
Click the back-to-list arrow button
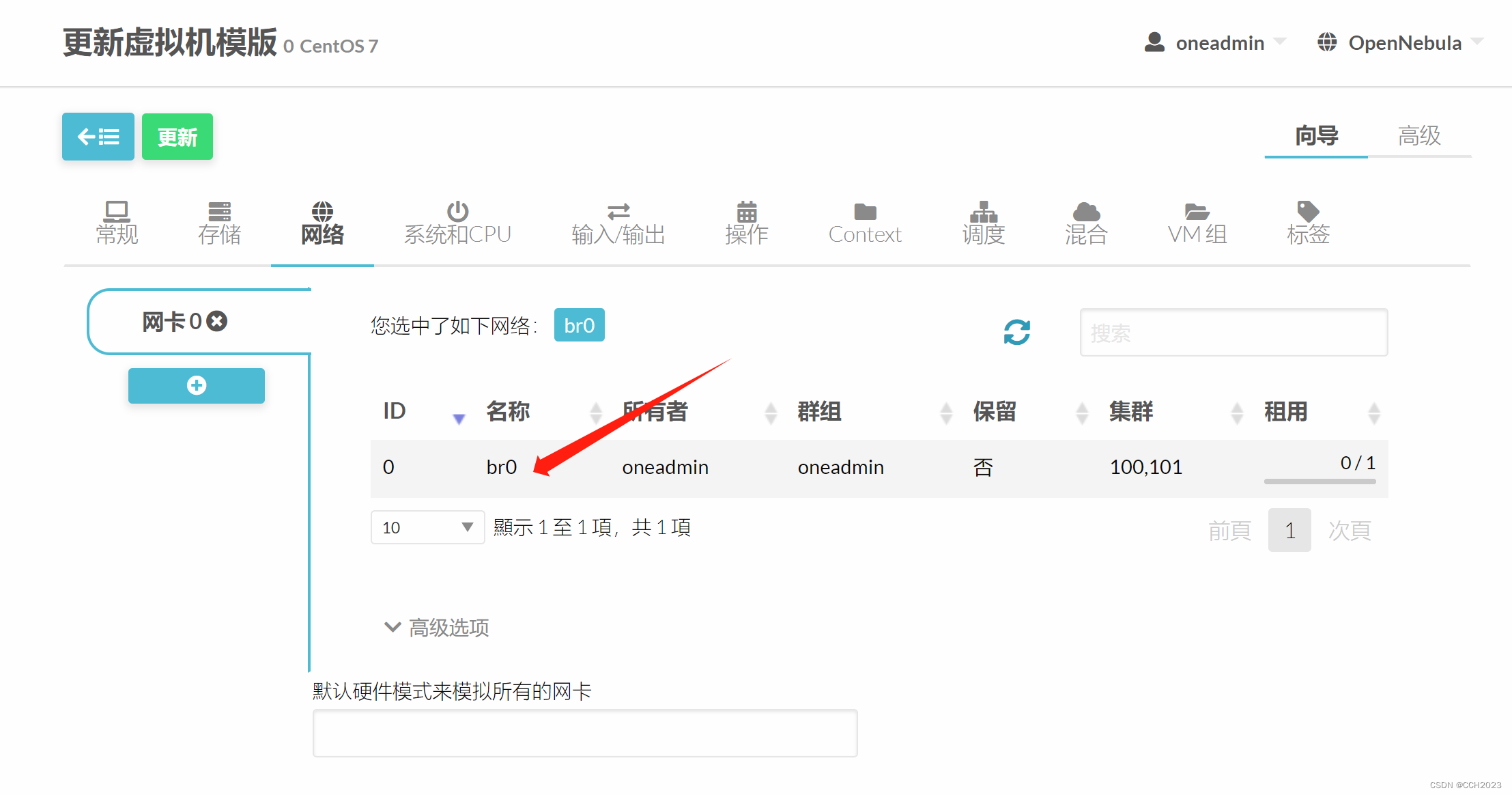coord(98,137)
